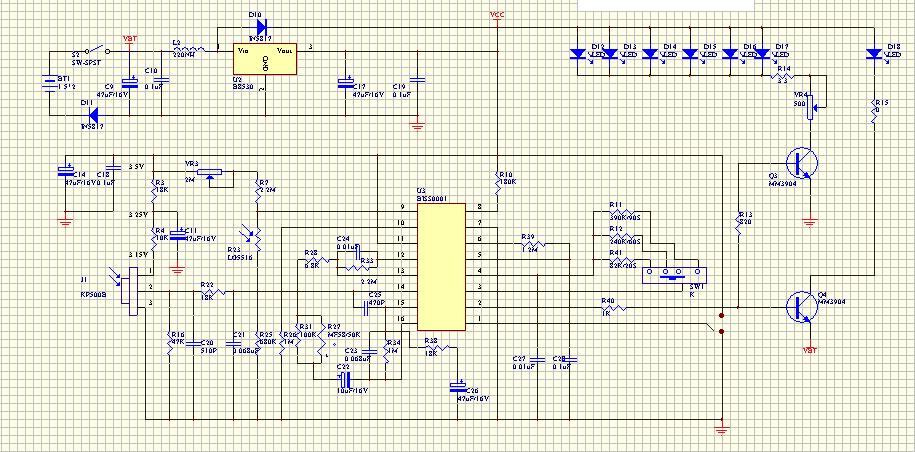
Task: Select the D18 LED symbol
Action: pos(874,54)
